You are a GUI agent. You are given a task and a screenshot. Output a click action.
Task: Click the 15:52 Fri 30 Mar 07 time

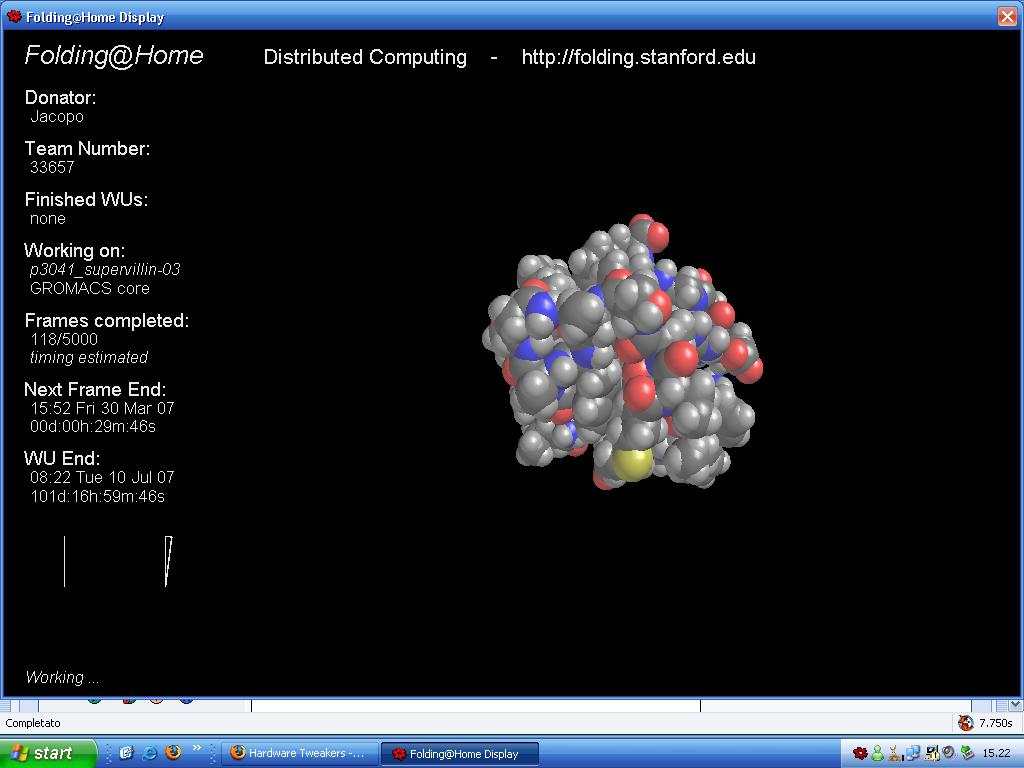(102, 408)
